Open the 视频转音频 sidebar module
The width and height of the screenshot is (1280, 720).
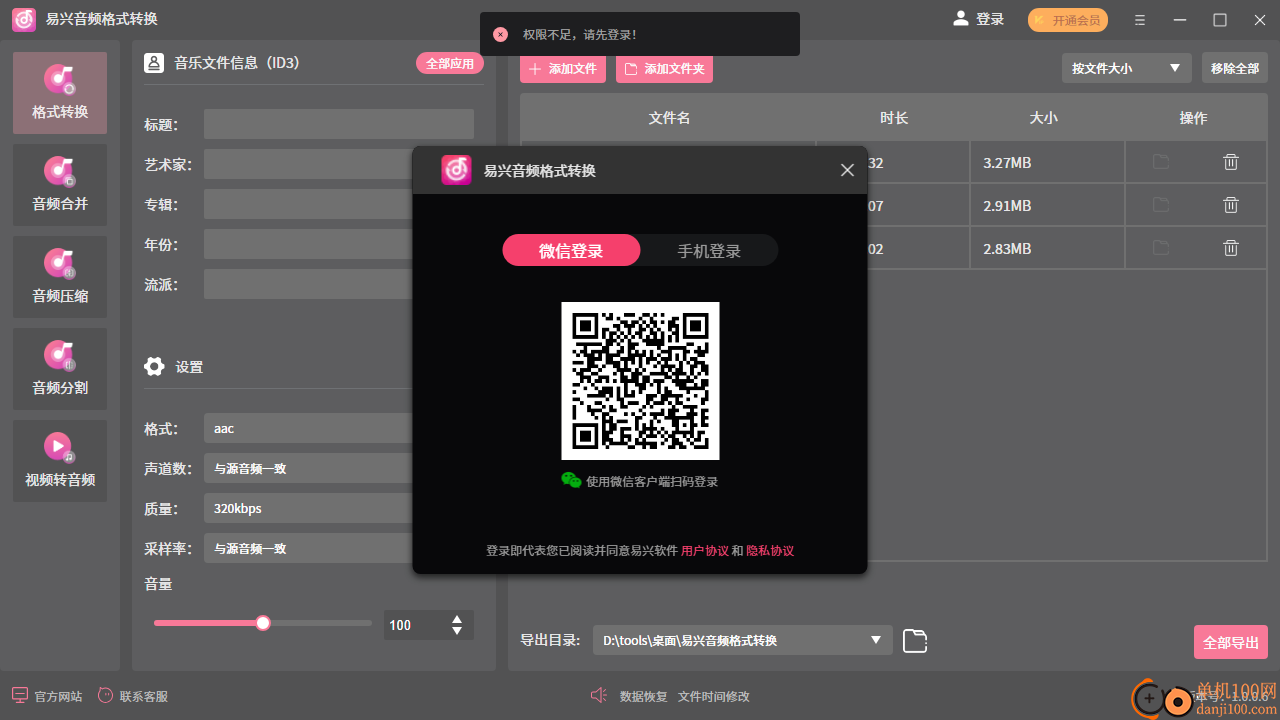tap(60, 461)
